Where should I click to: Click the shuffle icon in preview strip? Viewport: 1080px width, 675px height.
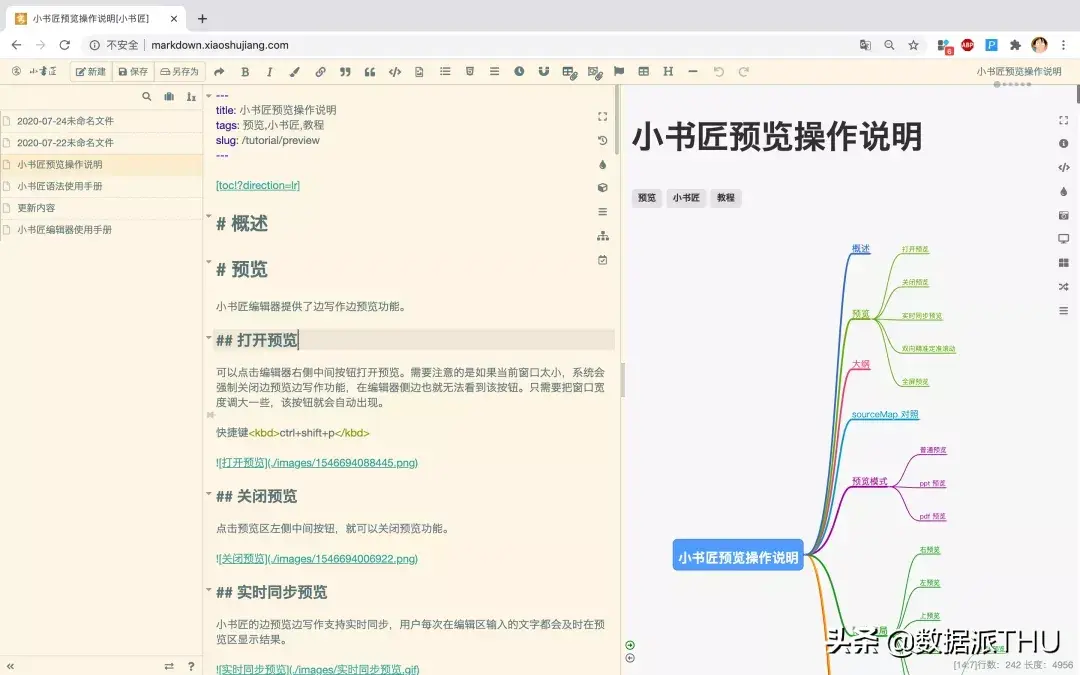[x=1063, y=287]
